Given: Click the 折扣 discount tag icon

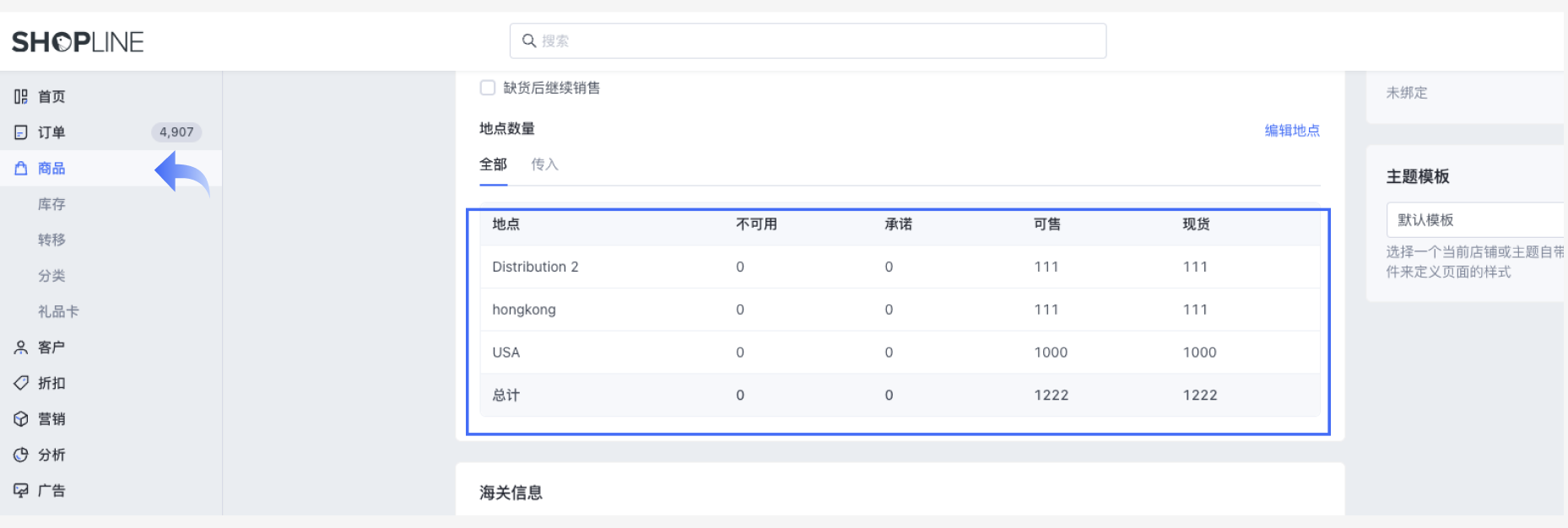Looking at the screenshot, I should click(21, 383).
